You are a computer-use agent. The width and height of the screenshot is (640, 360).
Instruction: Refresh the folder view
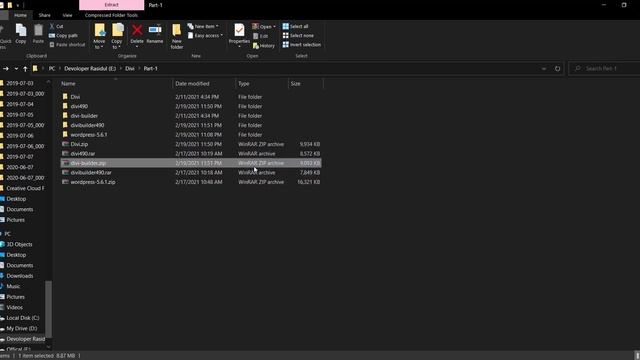pos(558,69)
